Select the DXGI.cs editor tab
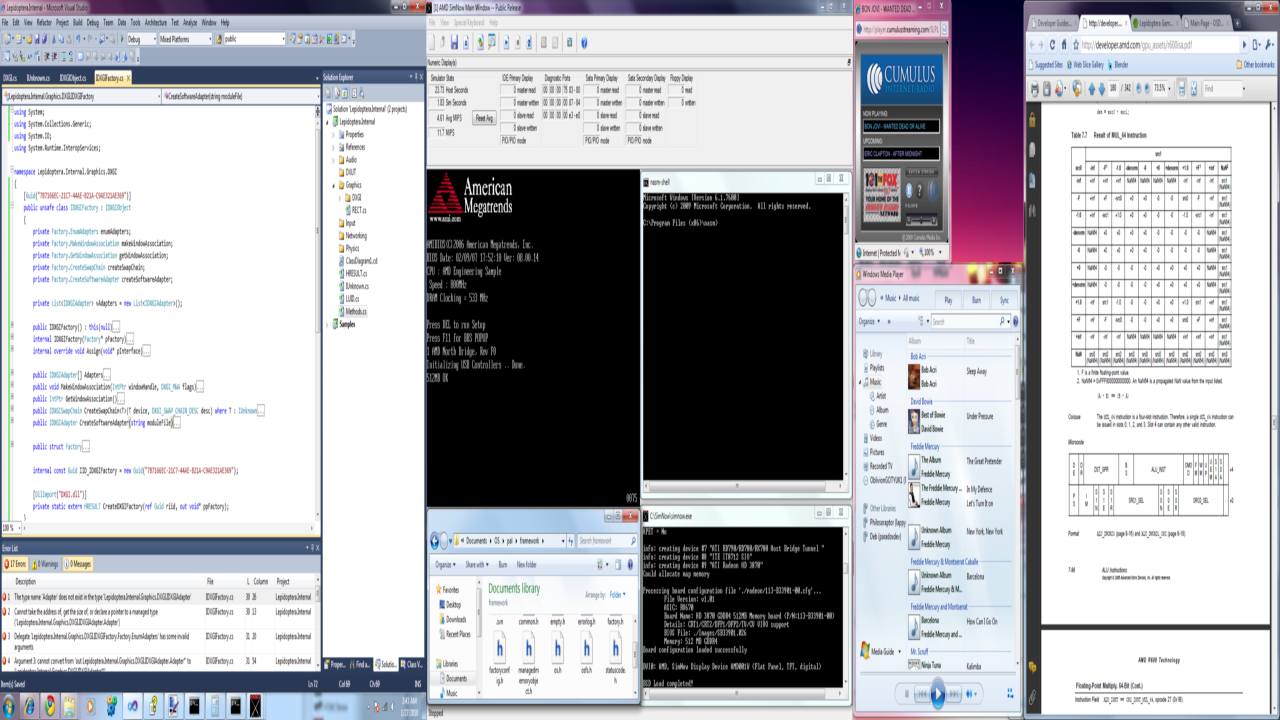 coord(10,77)
